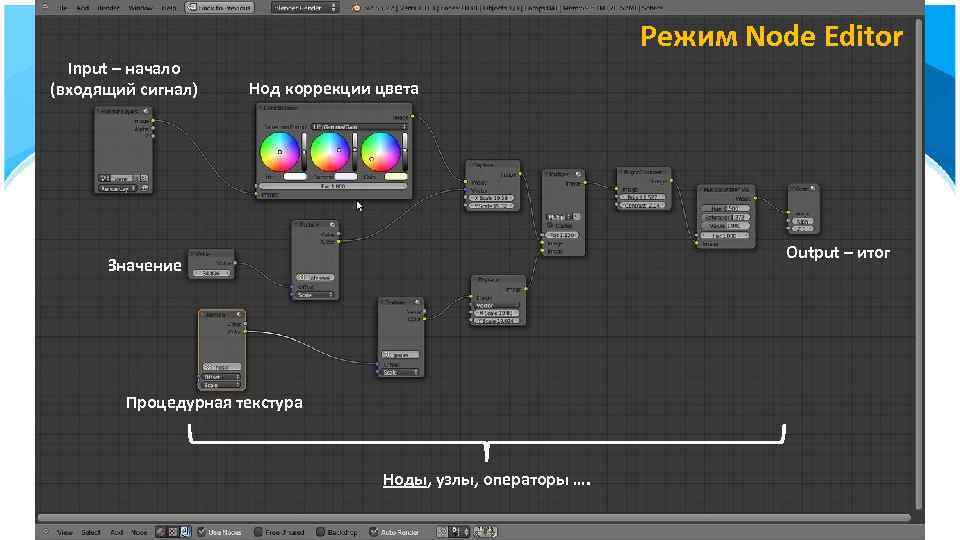Click the Contrast field on the Bright/Contrast node
This screenshot has height=540, width=960.
[x=643, y=205]
